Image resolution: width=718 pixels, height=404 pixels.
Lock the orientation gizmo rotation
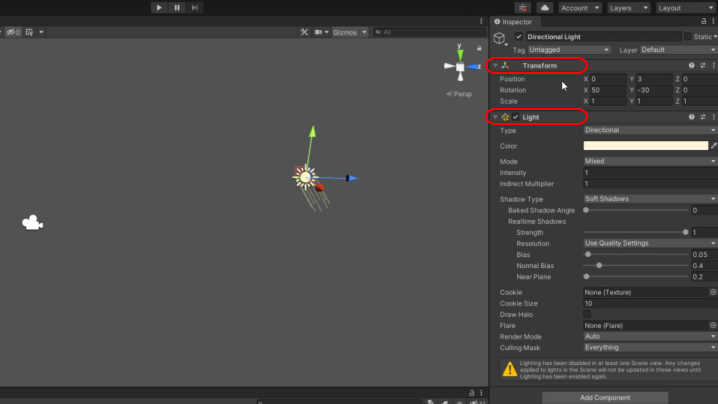[x=479, y=49]
